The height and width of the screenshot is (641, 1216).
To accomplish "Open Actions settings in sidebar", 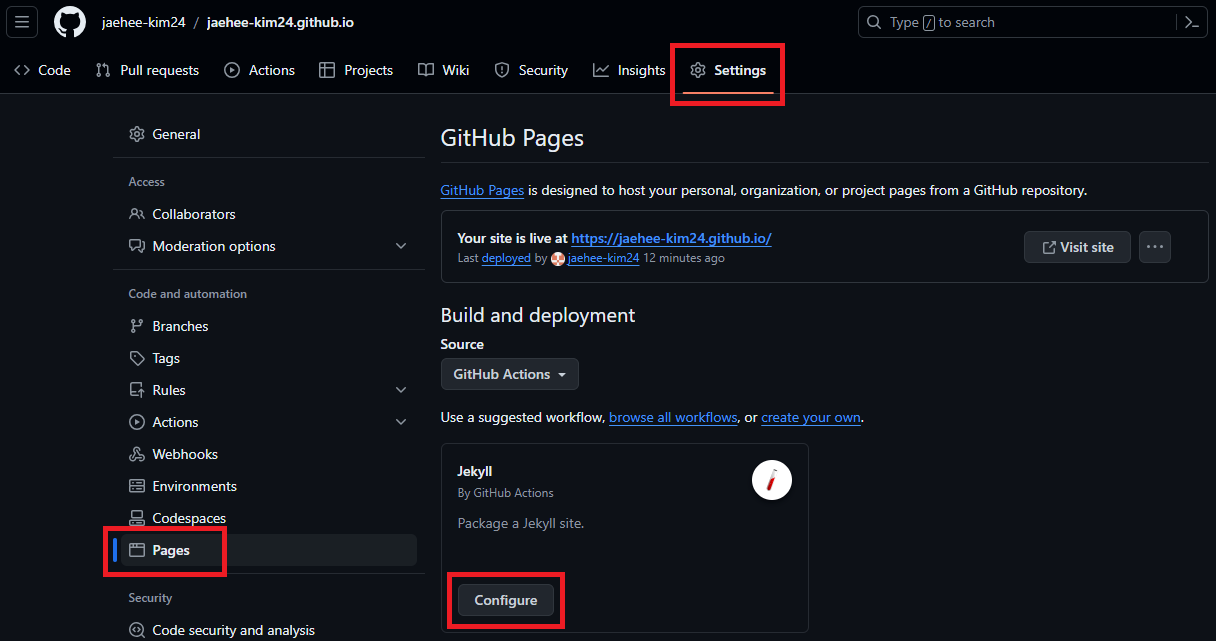I will click(x=269, y=422).
